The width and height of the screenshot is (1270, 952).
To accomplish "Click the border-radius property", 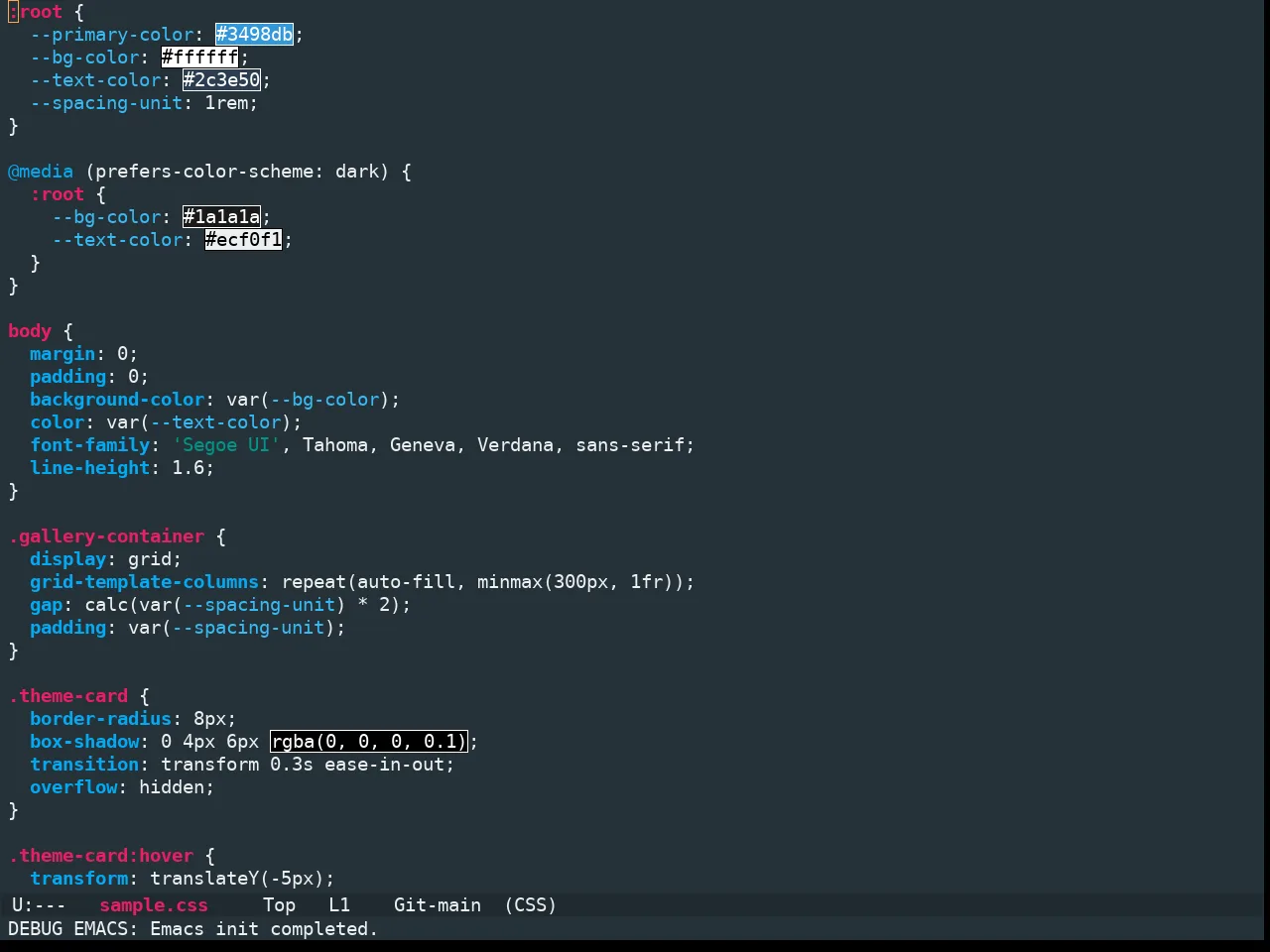I will click(101, 719).
